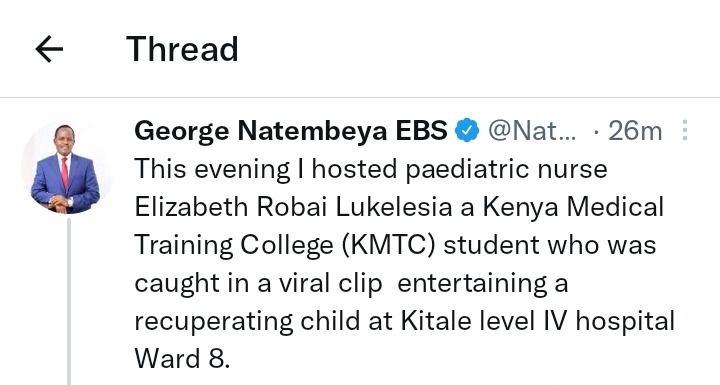Click the 'Ward 8.' text
Image resolution: width=720 pixels, height=385 pixels.
pos(182,358)
